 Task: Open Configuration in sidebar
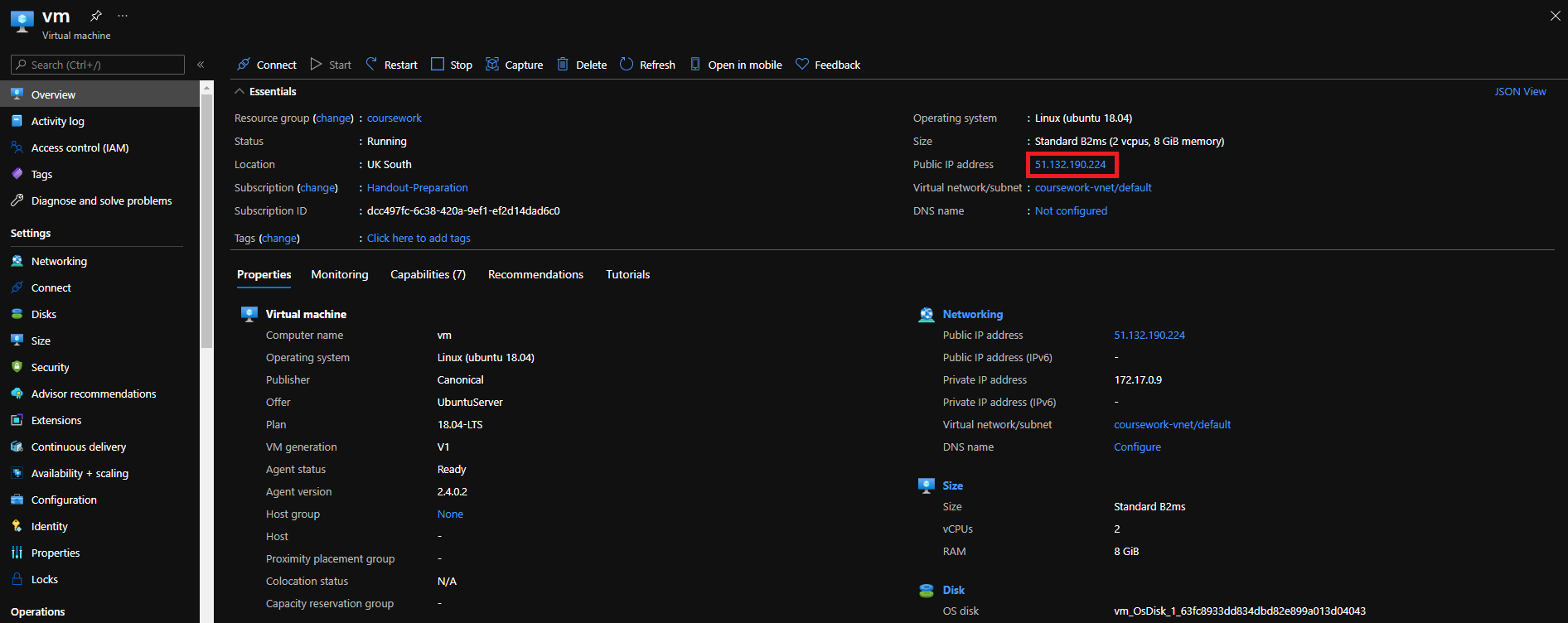pos(99,500)
